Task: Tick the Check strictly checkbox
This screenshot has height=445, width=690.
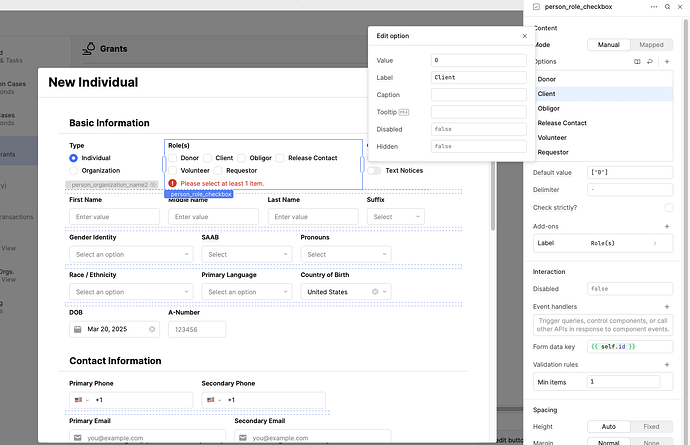Action: tap(669, 208)
